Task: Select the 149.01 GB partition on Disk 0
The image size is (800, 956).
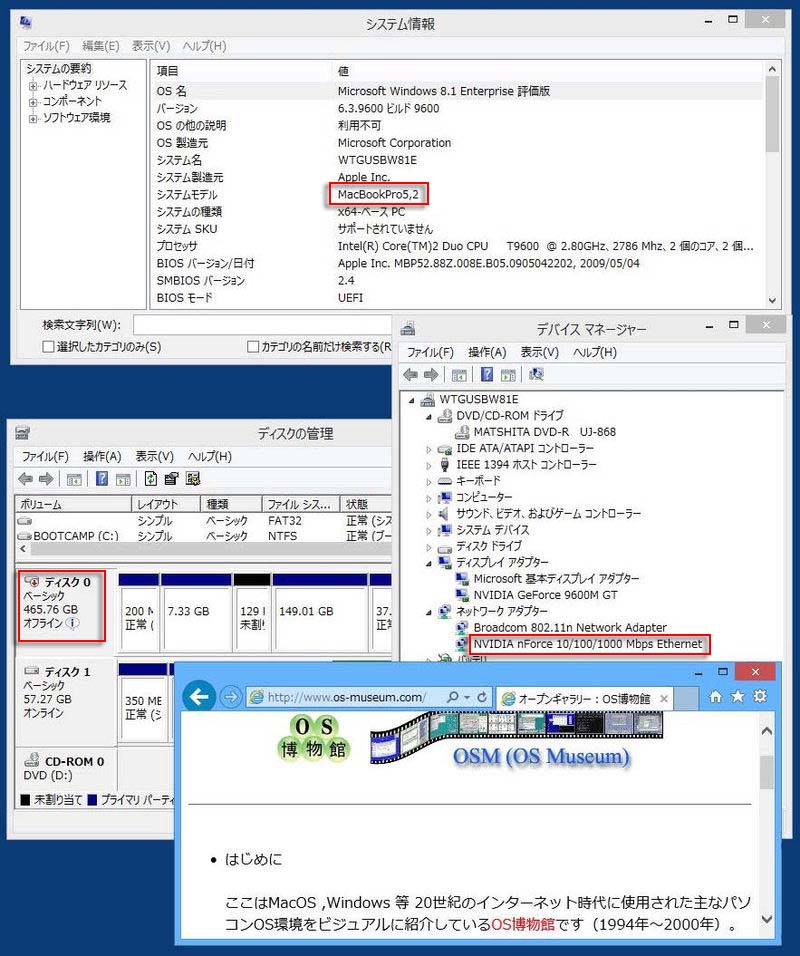Action: [x=320, y=612]
